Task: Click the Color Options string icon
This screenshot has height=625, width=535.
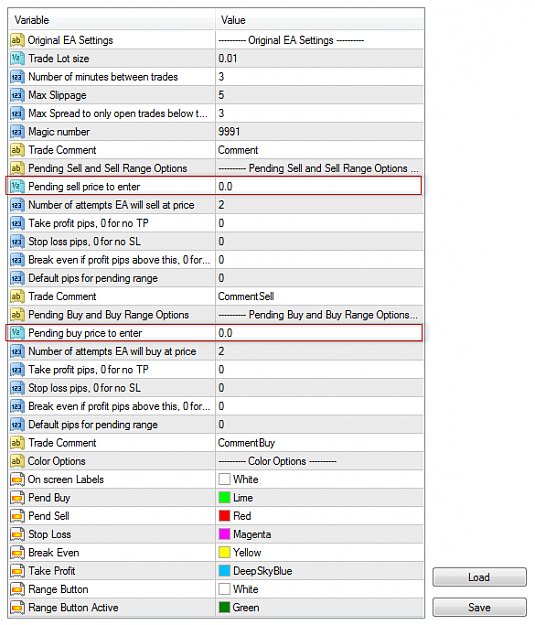Action: tap(17, 461)
